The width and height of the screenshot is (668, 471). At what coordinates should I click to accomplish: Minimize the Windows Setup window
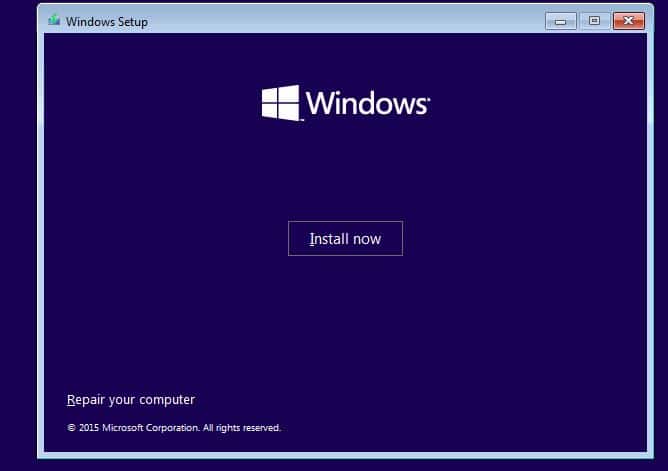click(x=560, y=20)
